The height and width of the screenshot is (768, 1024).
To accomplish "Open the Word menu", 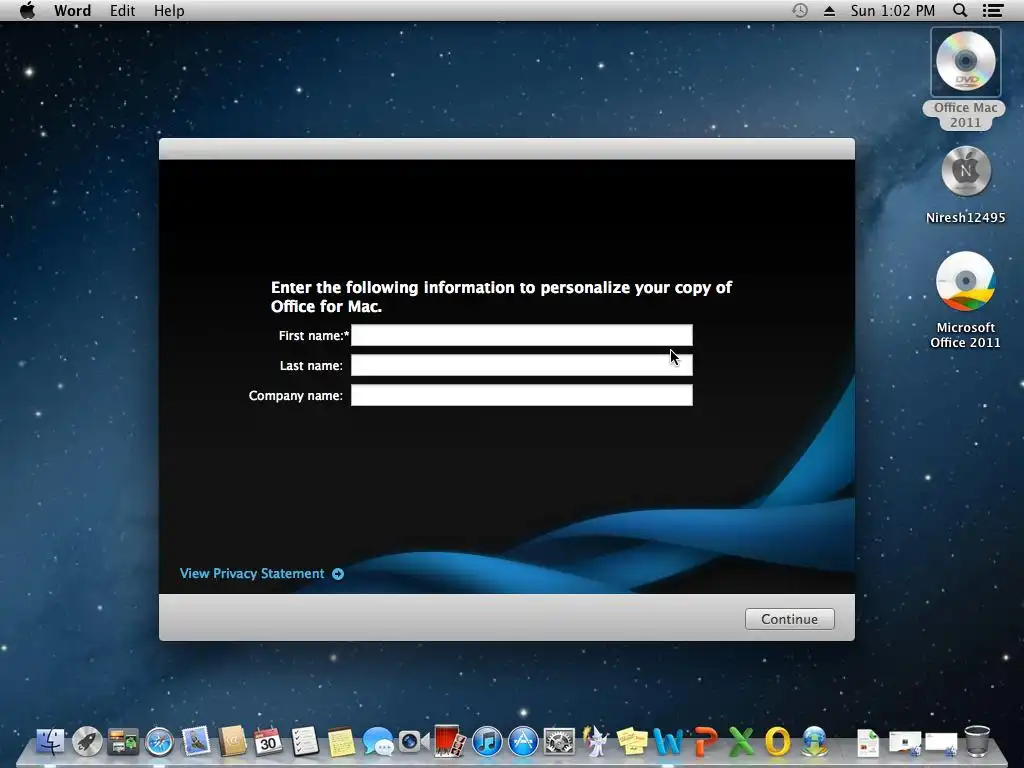I will tap(72, 10).
